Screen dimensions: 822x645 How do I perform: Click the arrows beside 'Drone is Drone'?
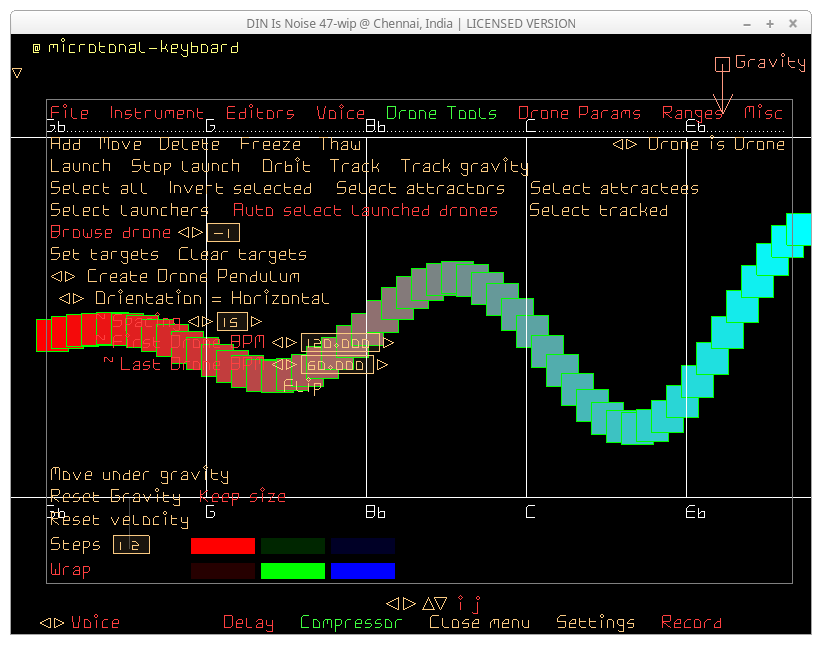coord(624,145)
